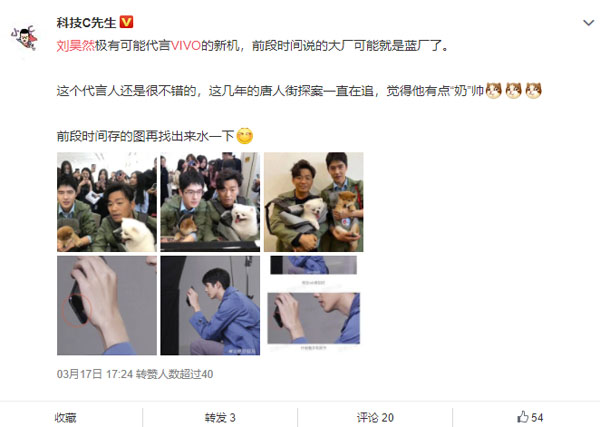Open second photo of two men with dogs

click(210, 202)
